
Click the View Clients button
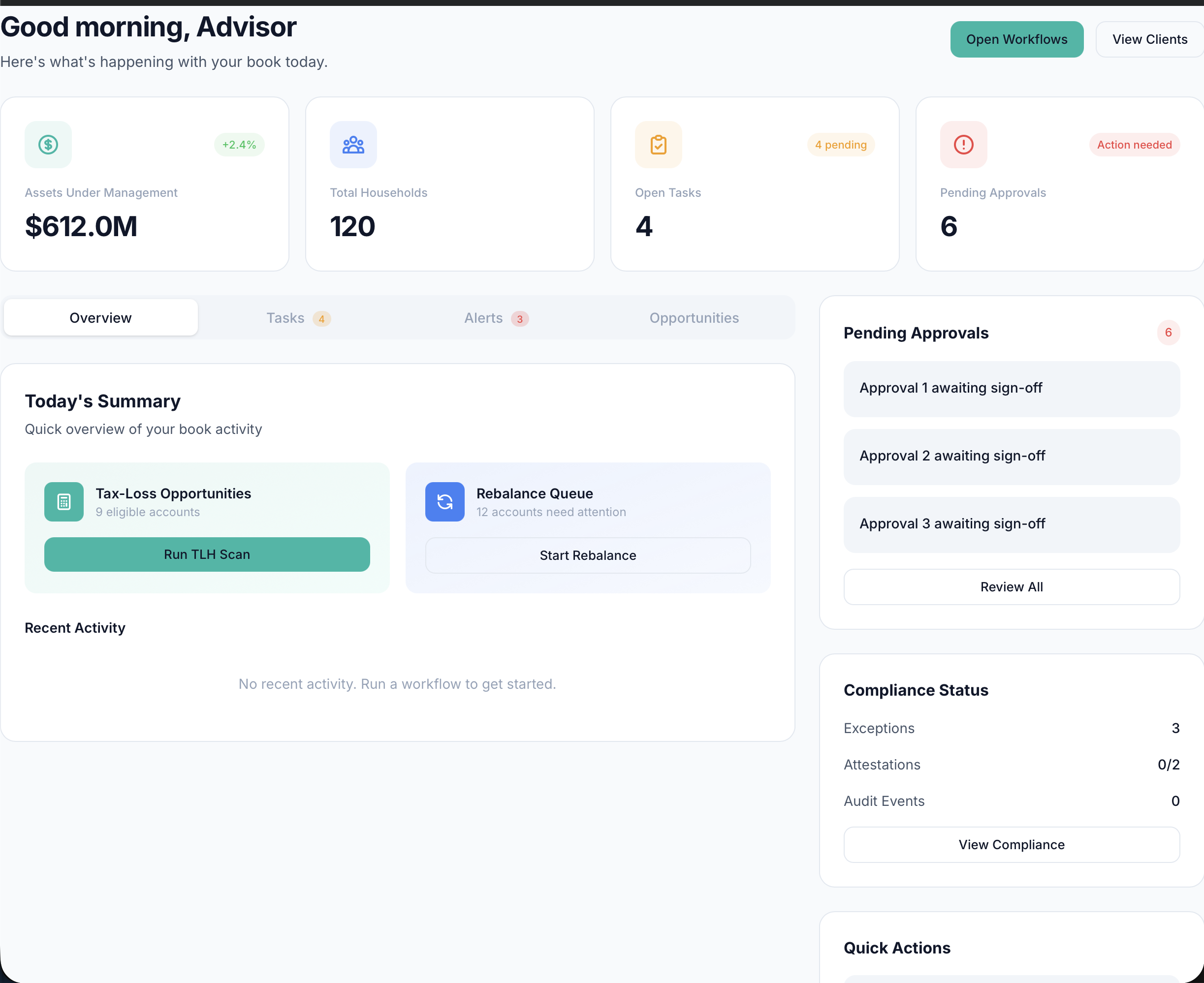(1149, 39)
